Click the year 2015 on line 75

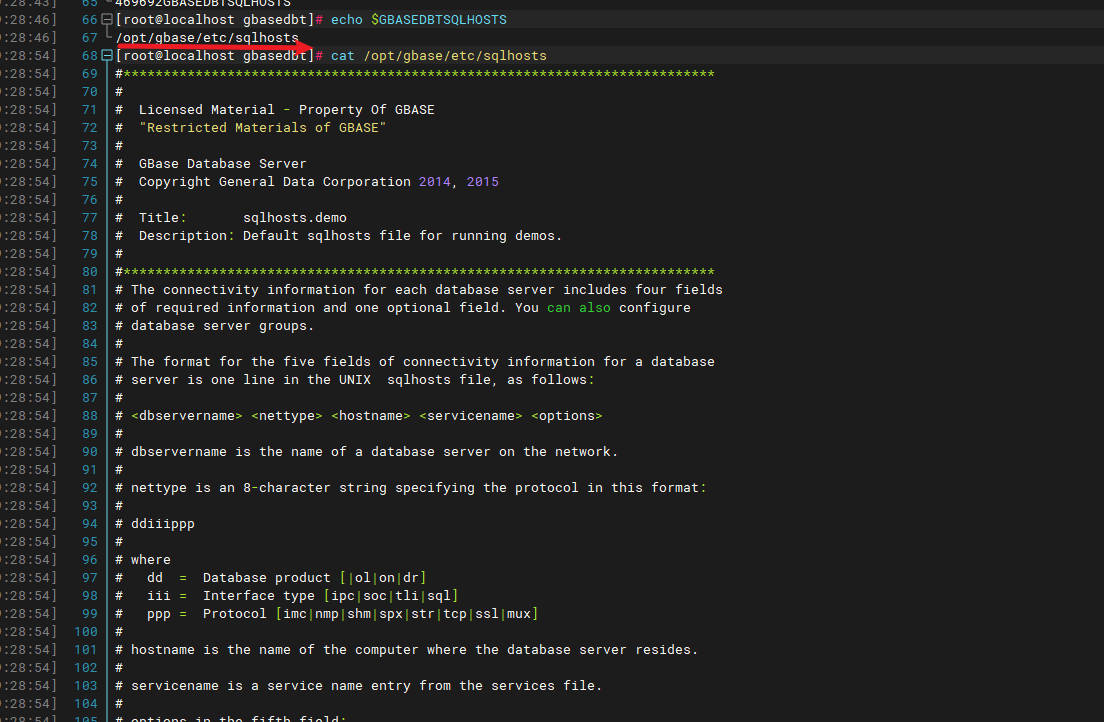click(482, 182)
